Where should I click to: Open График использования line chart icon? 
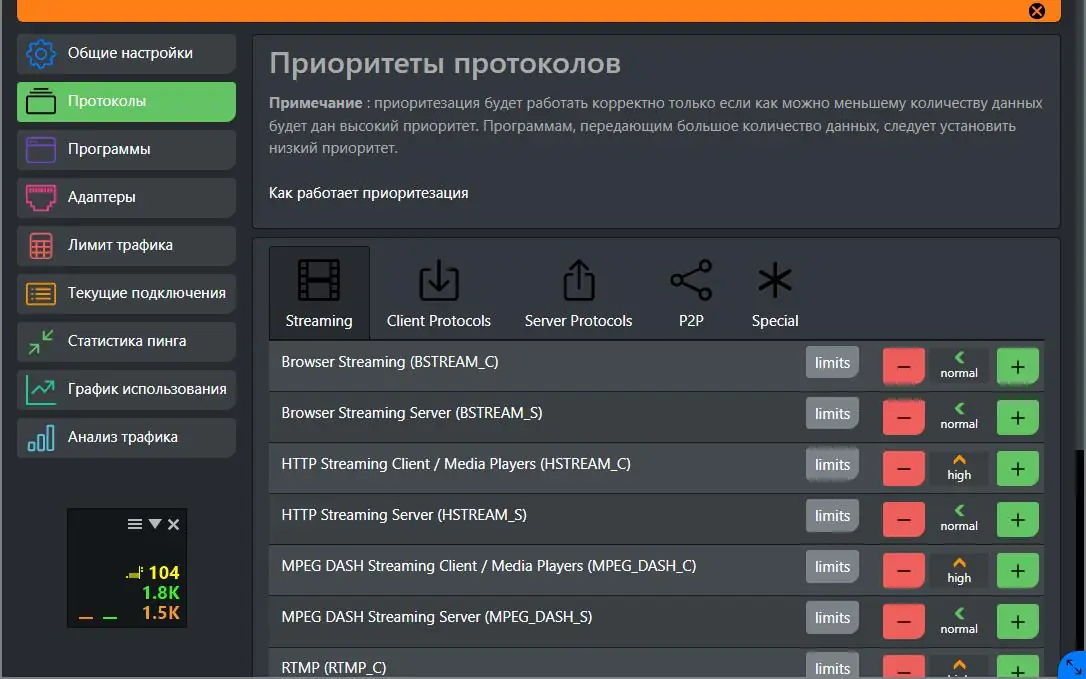[40, 389]
